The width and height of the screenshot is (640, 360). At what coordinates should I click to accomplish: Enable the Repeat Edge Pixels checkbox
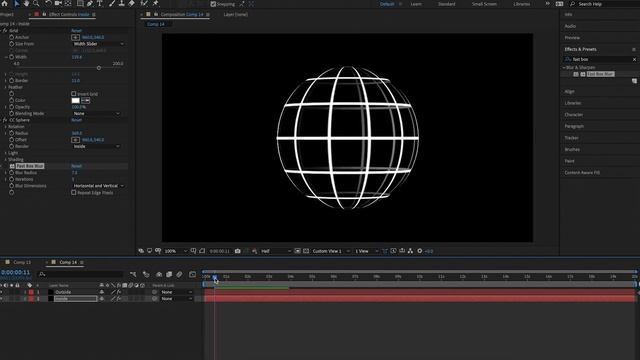click(74, 193)
